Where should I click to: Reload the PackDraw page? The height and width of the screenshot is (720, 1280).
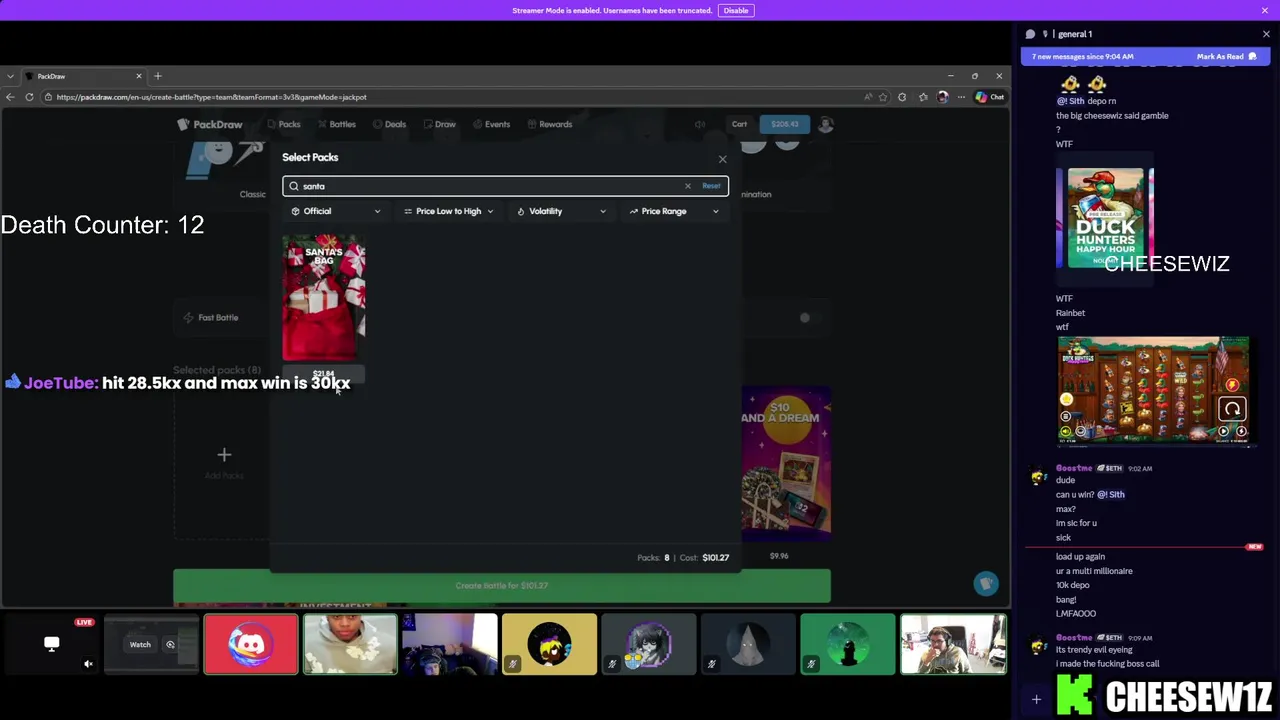coord(30,97)
